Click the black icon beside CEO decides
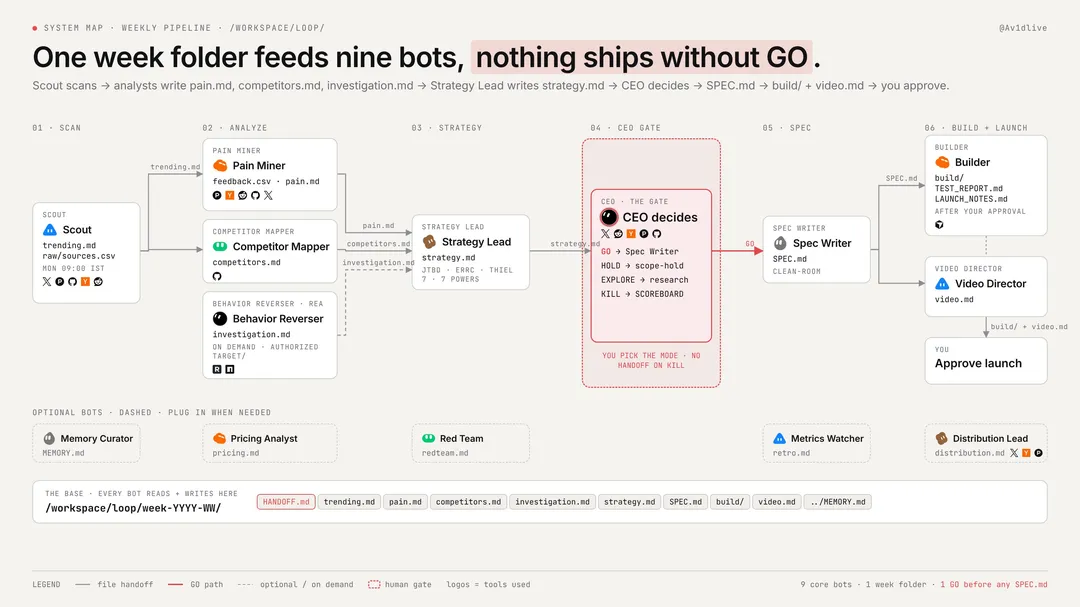 click(609, 217)
